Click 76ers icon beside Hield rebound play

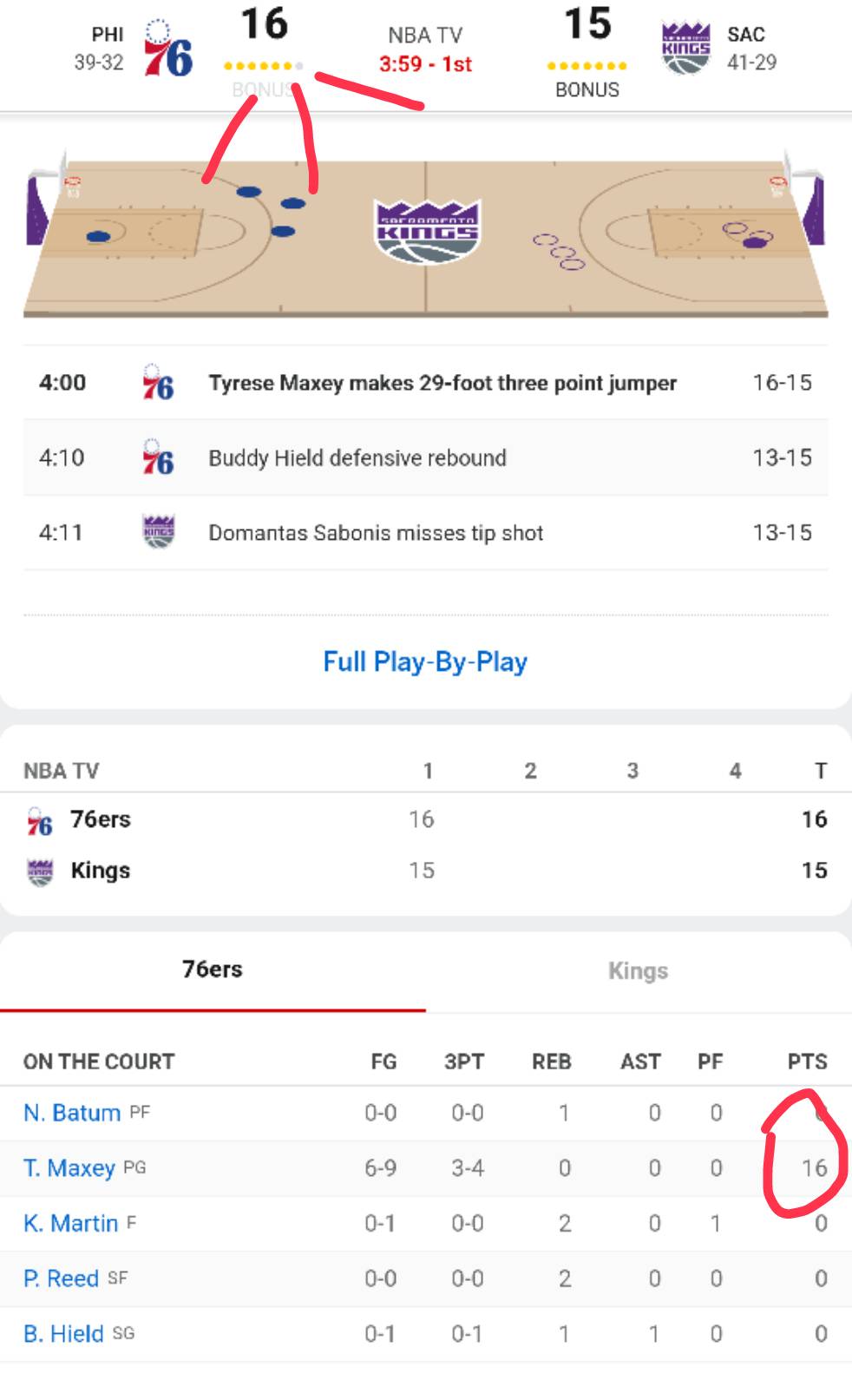pos(158,457)
